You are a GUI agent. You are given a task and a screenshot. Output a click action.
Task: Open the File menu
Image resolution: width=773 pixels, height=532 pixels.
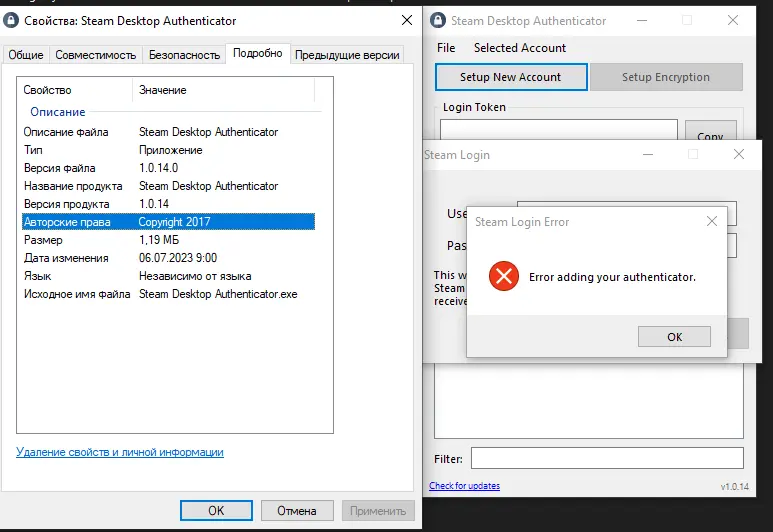[x=446, y=48]
